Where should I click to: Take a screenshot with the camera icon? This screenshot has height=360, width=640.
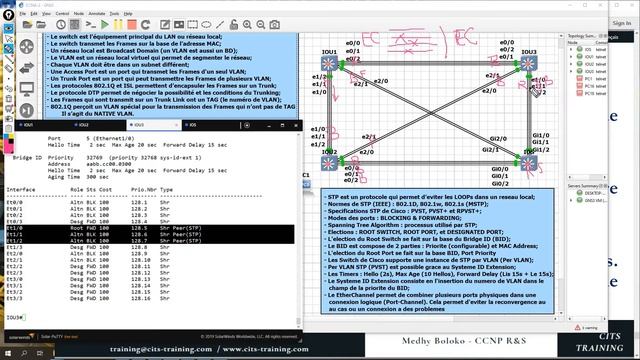[275, 25]
